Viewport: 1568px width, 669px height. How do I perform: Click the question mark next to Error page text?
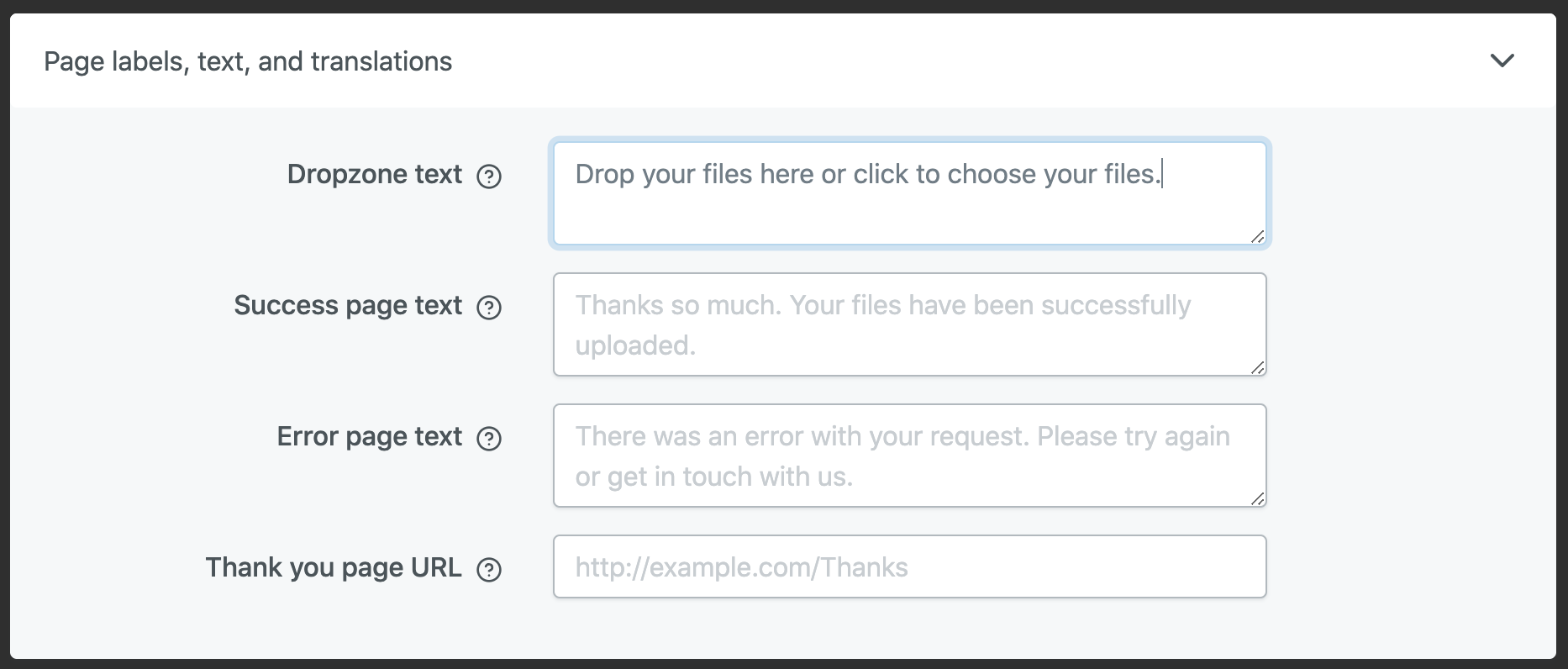coord(489,439)
